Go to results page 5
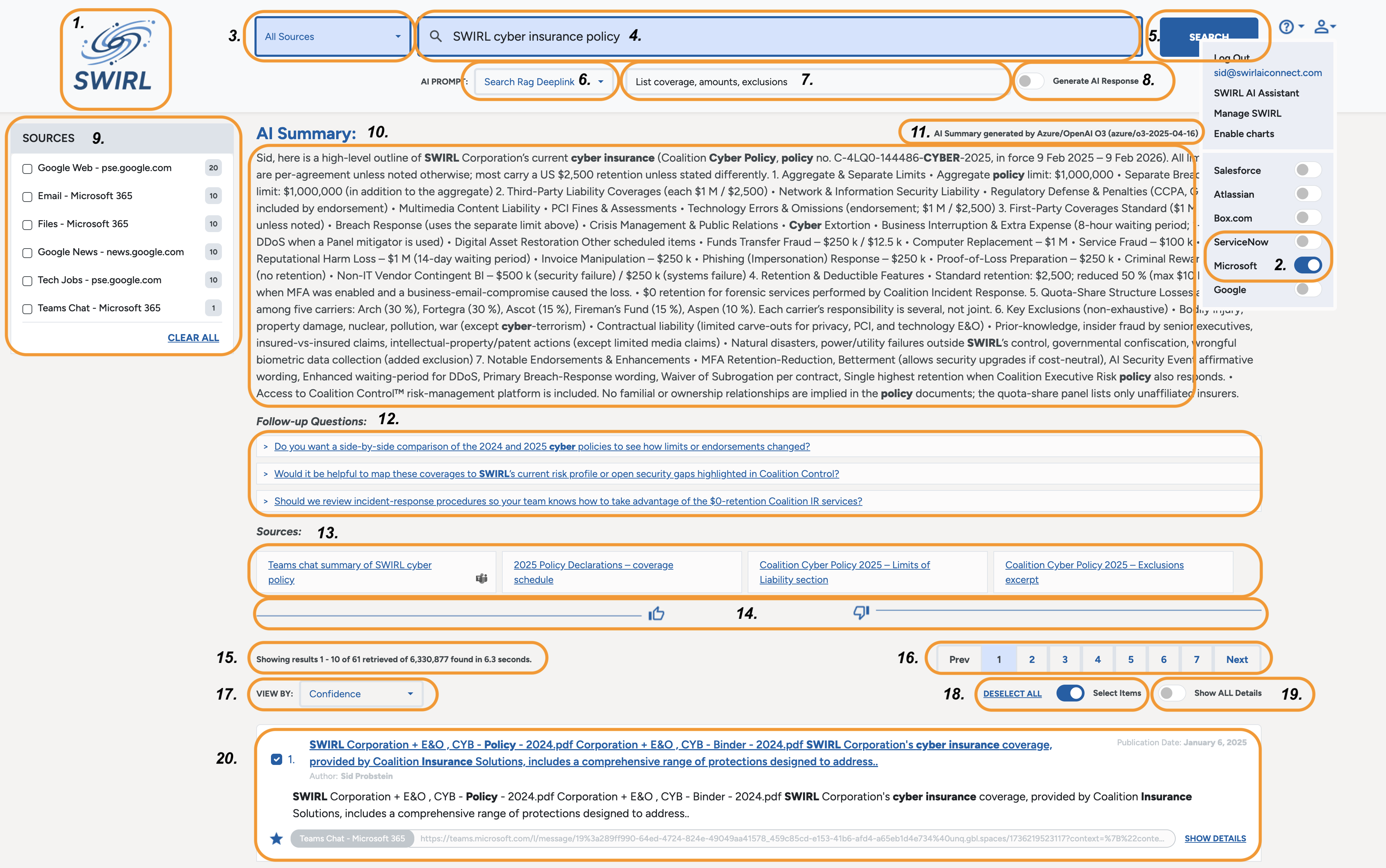 (x=1130, y=660)
